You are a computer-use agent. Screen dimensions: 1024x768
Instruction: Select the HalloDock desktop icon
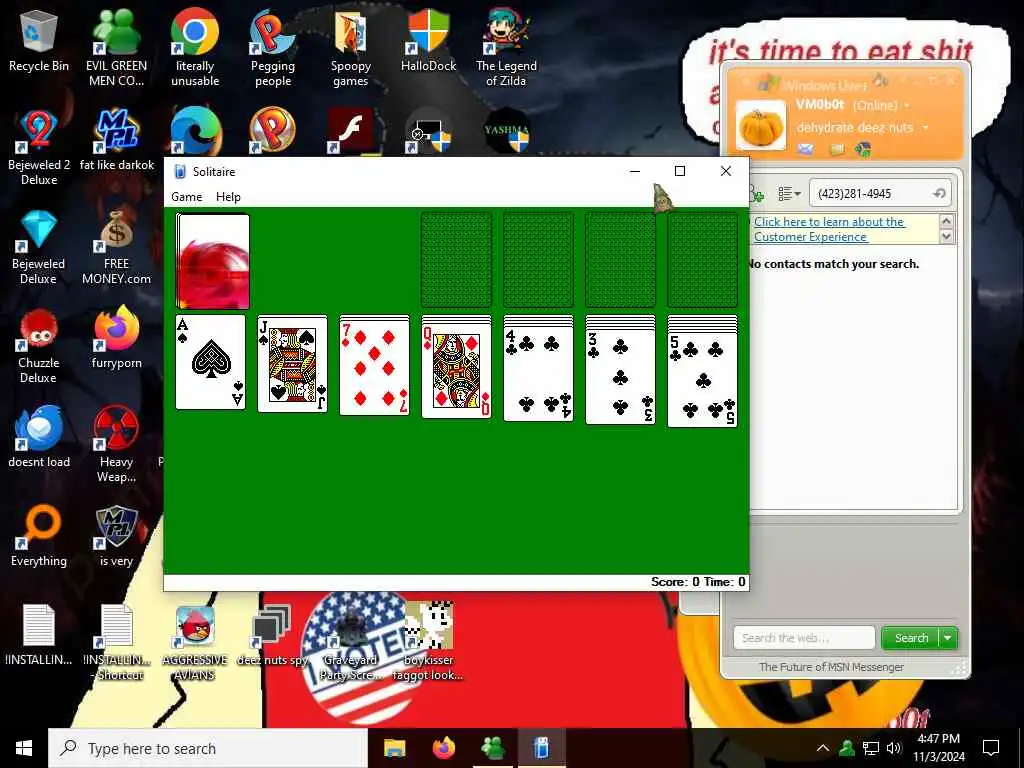428,40
